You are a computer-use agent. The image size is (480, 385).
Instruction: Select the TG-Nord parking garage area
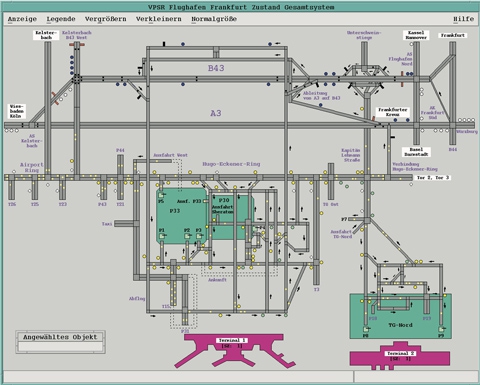400,316
